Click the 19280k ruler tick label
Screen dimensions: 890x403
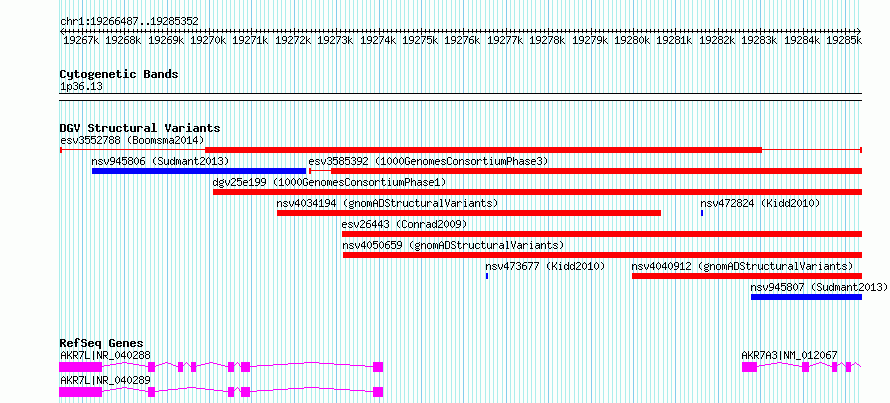633,41
